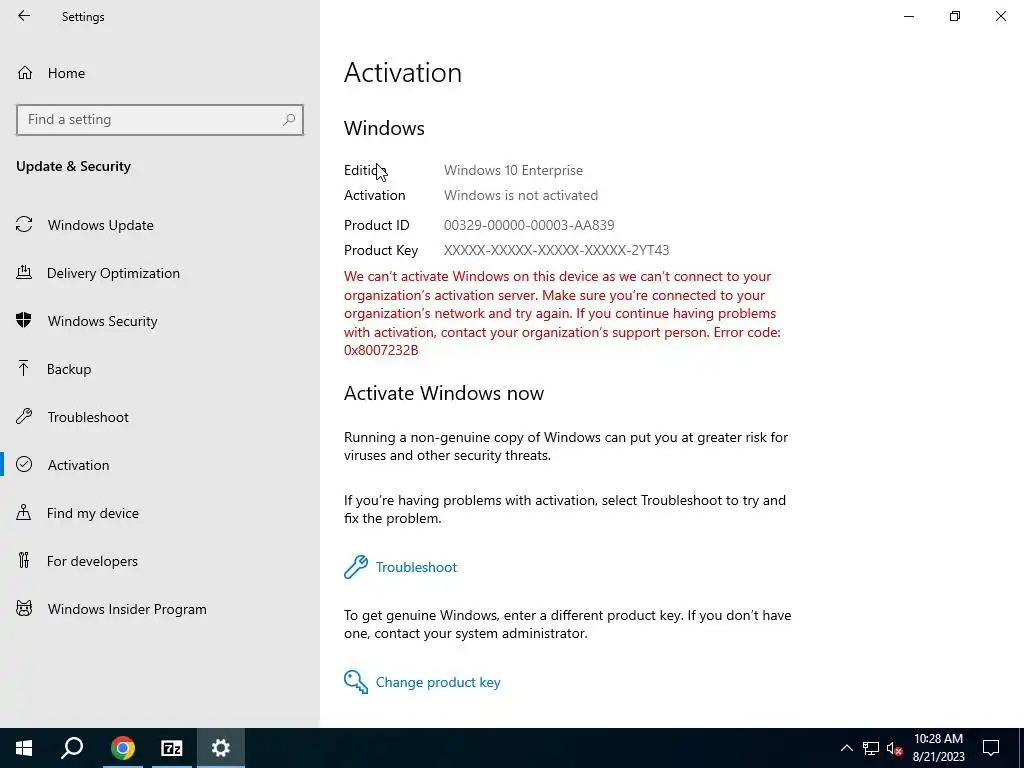The width and height of the screenshot is (1024, 768).
Task: Click the Product ID 00329-00000-00003-AA839
Action: [529, 225]
